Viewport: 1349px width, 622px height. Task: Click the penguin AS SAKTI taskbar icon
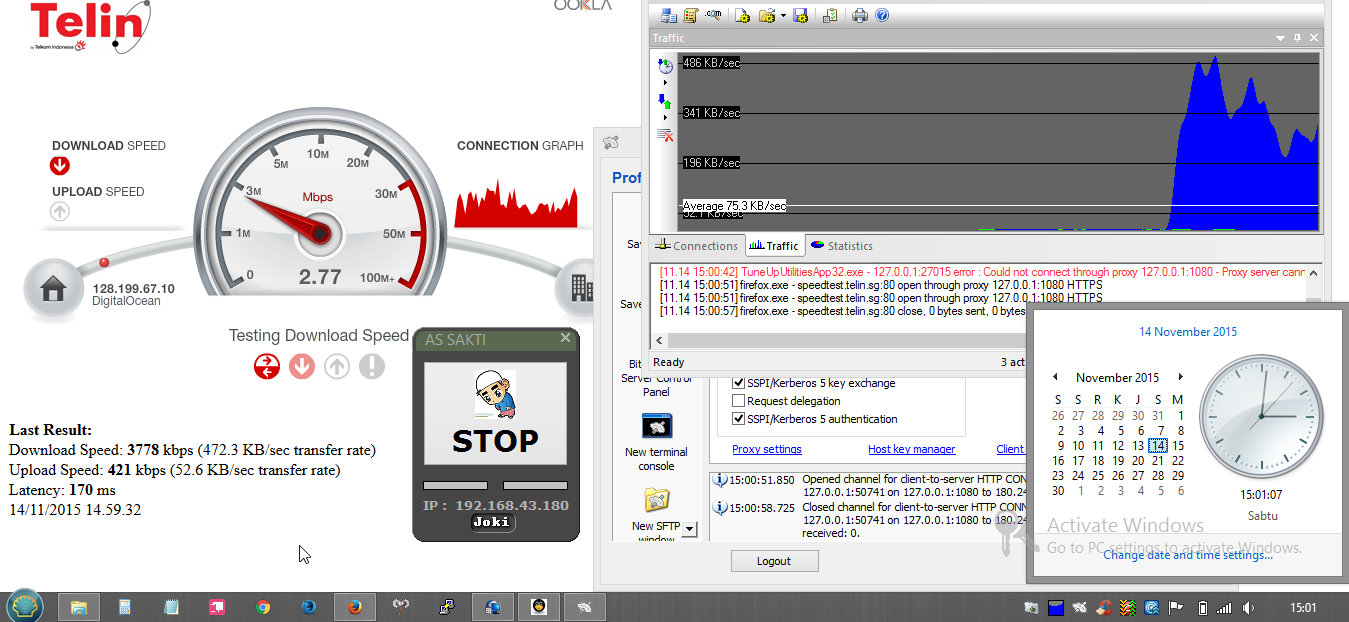coord(538,606)
